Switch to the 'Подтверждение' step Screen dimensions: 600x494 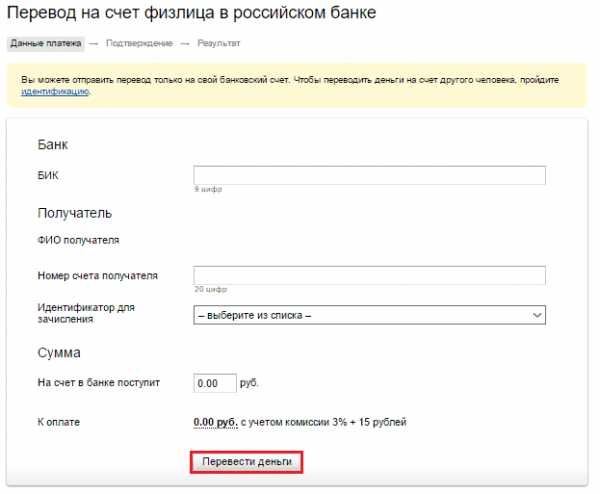[x=140, y=44]
